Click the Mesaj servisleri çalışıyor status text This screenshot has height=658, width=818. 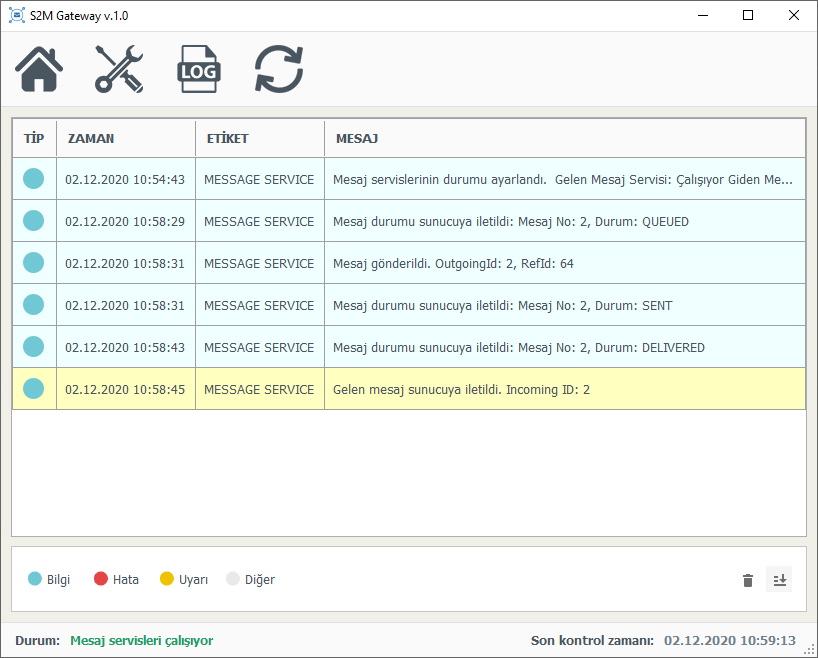[141, 641]
